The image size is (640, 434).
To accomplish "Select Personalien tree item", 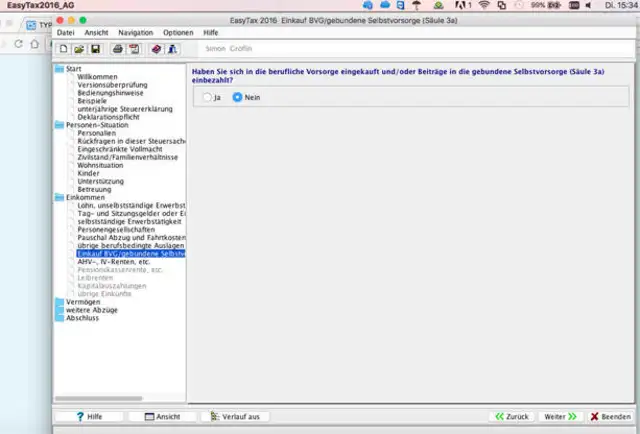I will [x=96, y=133].
